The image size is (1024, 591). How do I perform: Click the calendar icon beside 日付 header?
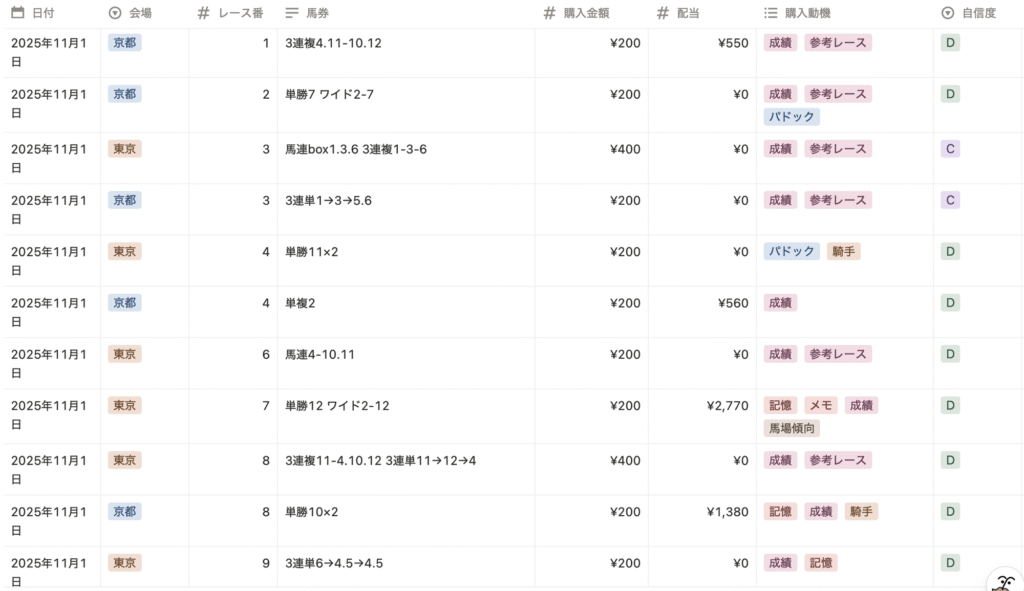pos(17,13)
